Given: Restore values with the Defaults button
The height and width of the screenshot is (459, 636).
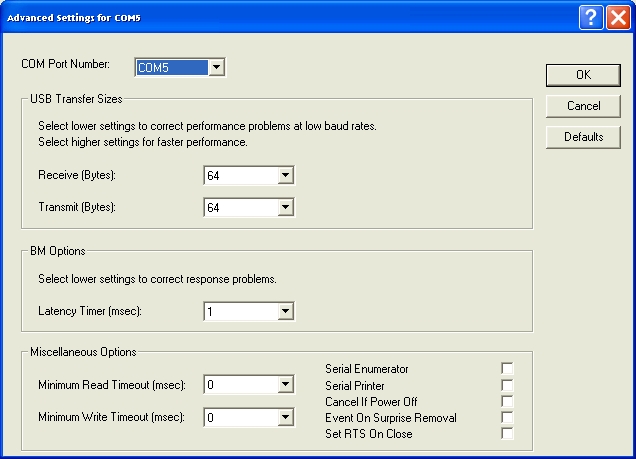Looking at the screenshot, I should [x=583, y=137].
